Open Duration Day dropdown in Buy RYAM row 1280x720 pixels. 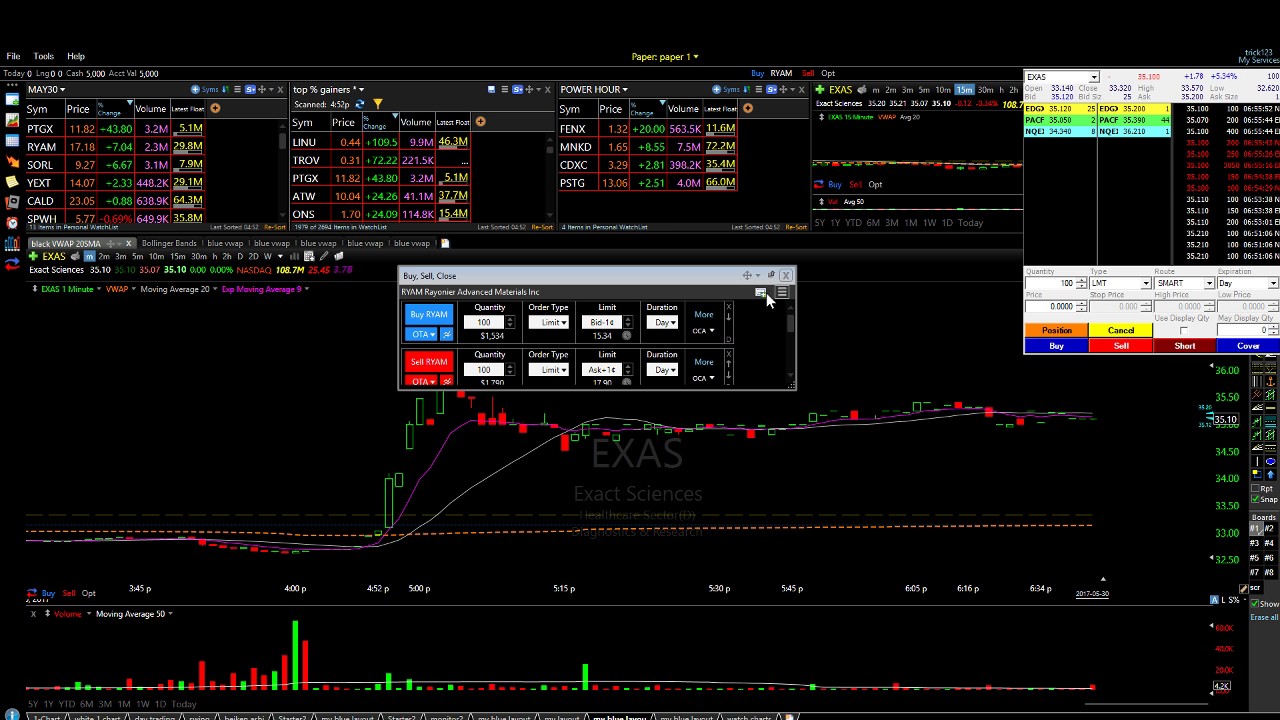(662, 322)
